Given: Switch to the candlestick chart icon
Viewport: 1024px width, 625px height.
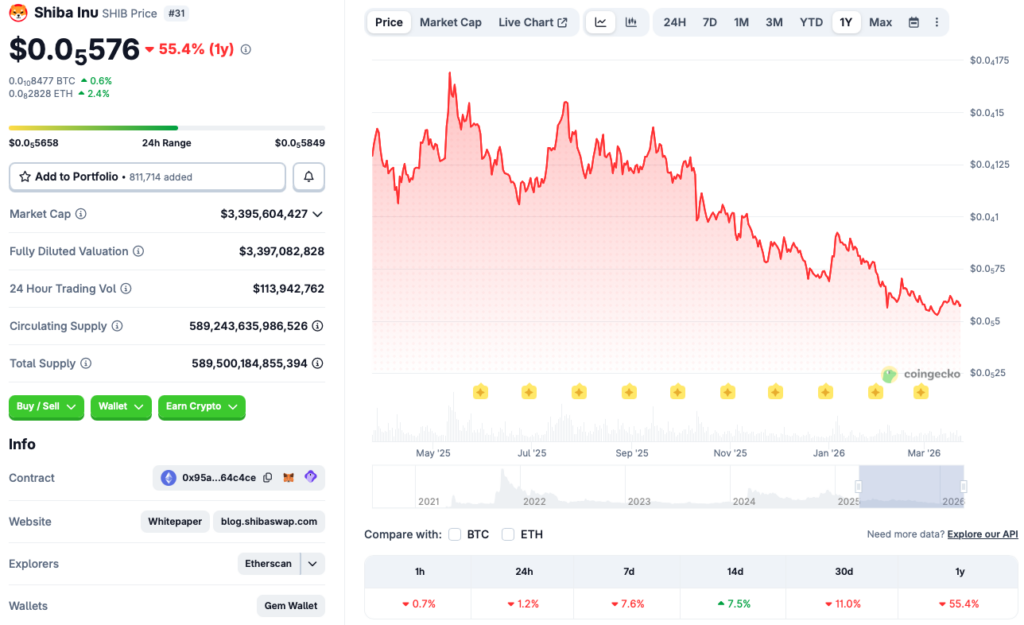Looking at the screenshot, I should tap(631, 22).
